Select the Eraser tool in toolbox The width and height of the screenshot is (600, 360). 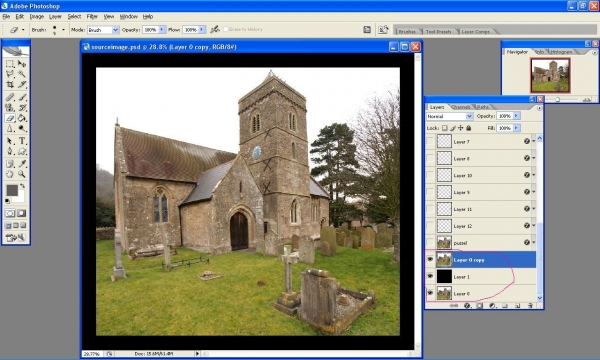coord(10,118)
